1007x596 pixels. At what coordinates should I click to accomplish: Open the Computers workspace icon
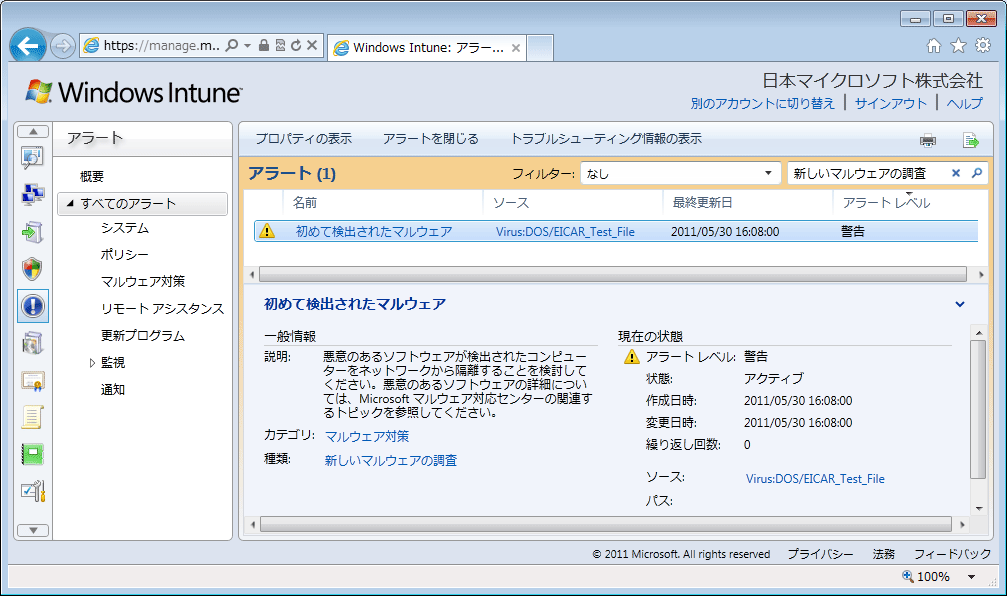coord(32,194)
